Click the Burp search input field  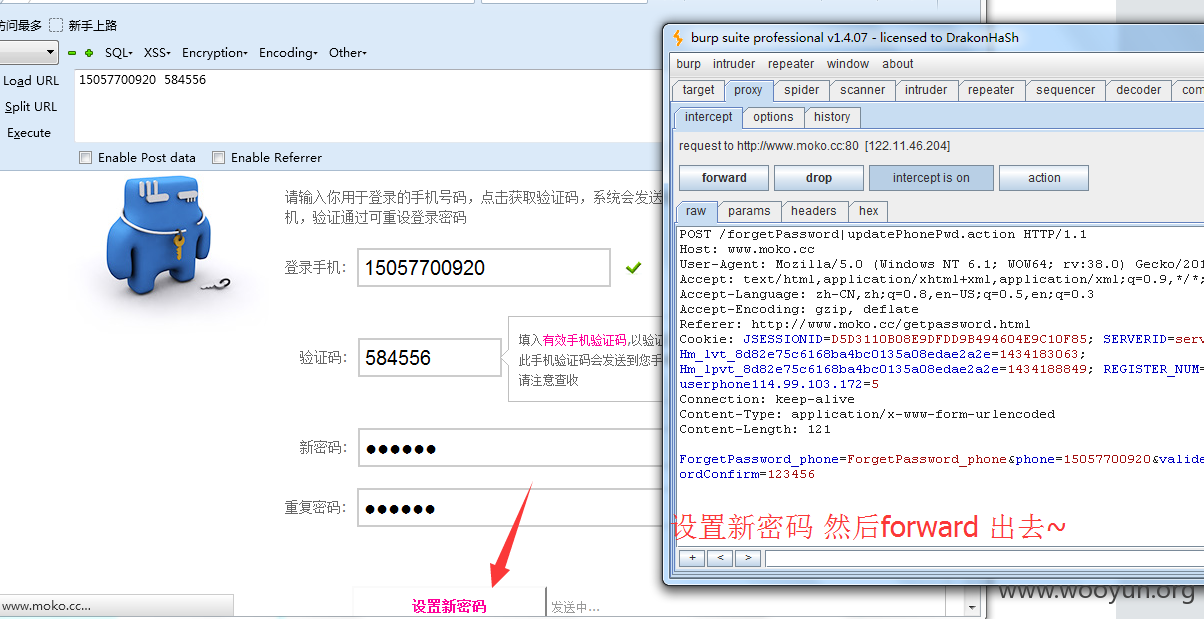click(984, 558)
